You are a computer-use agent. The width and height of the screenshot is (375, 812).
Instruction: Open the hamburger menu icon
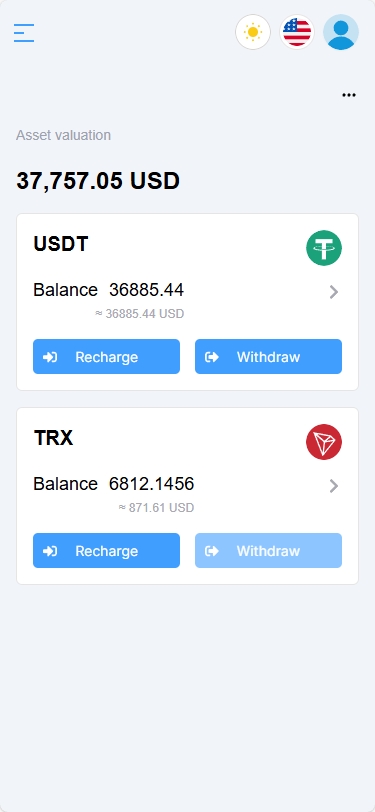click(24, 33)
